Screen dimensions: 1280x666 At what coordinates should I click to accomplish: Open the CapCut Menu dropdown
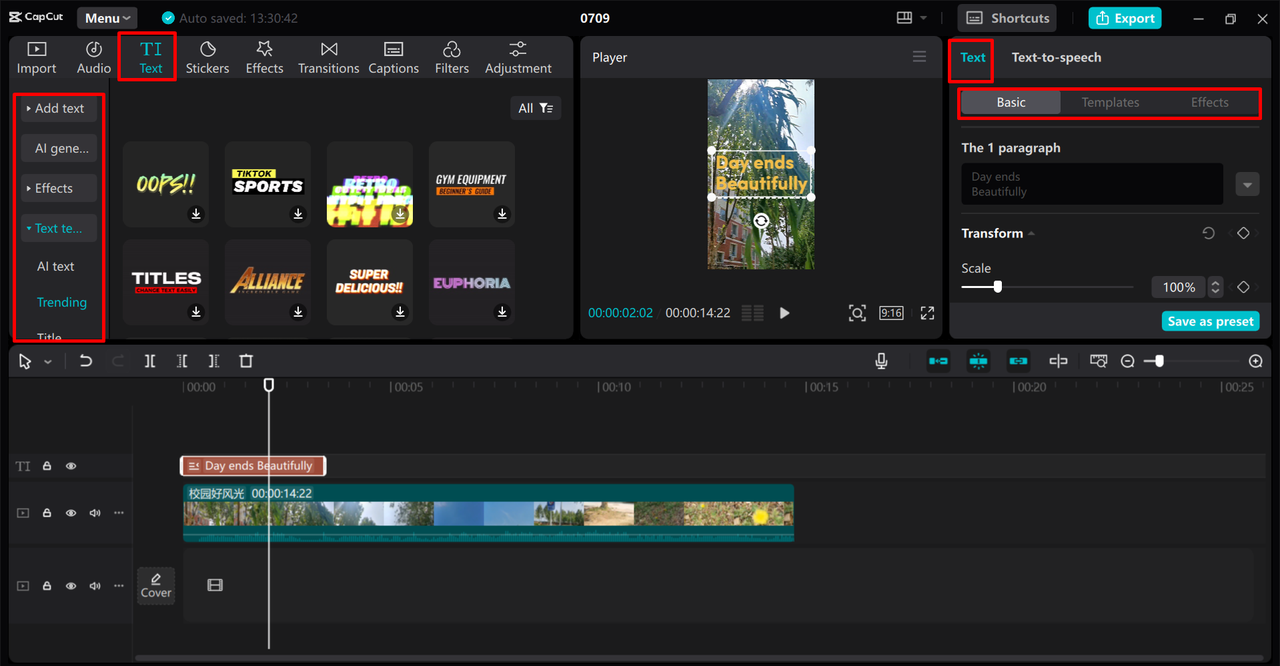[107, 18]
